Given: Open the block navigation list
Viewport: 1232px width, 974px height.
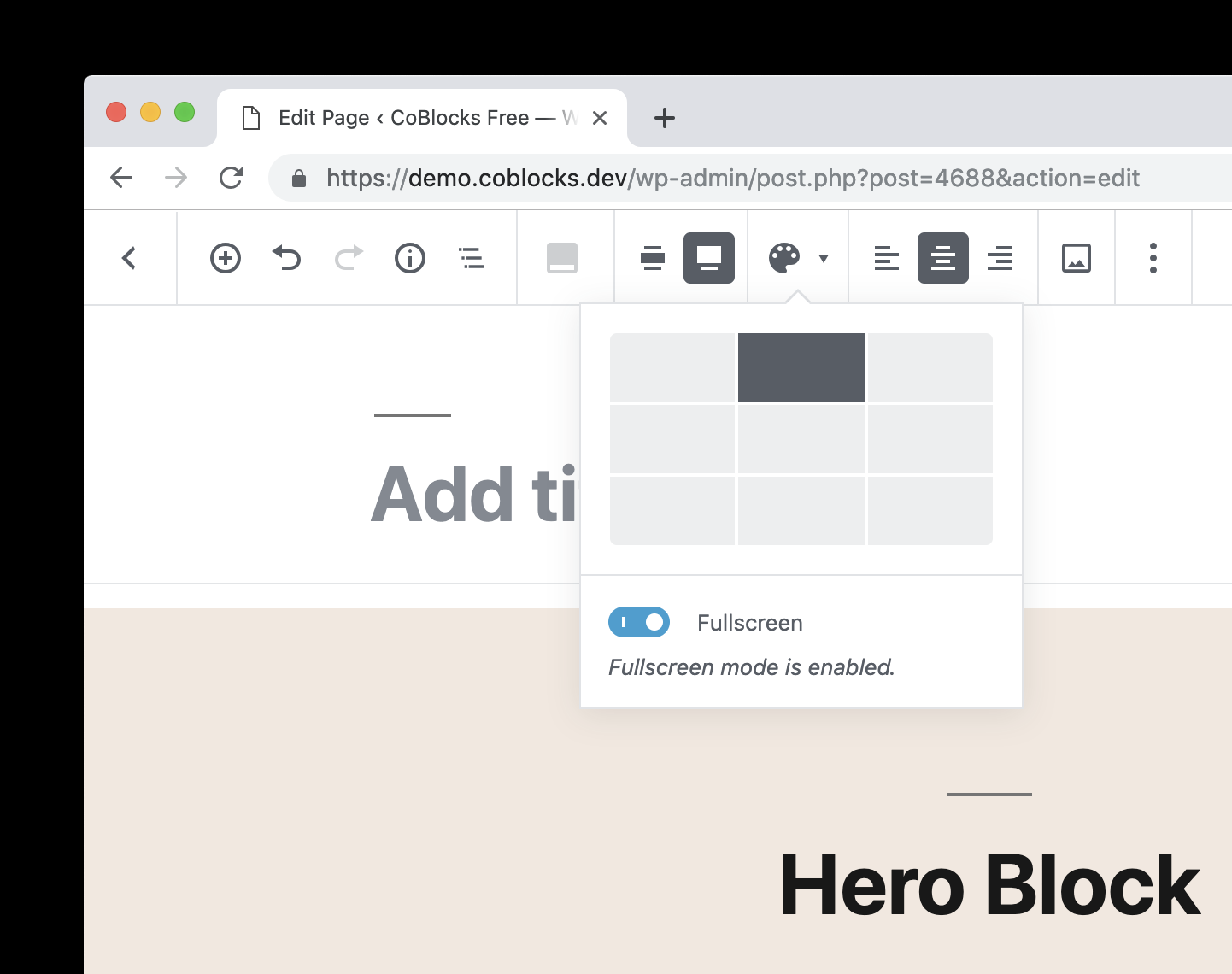Looking at the screenshot, I should pos(472,258).
